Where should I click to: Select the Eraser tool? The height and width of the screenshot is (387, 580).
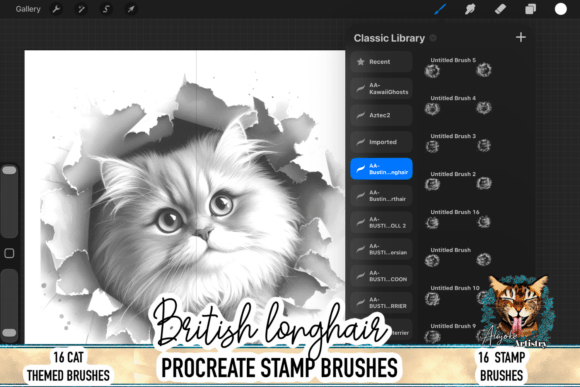(x=500, y=9)
